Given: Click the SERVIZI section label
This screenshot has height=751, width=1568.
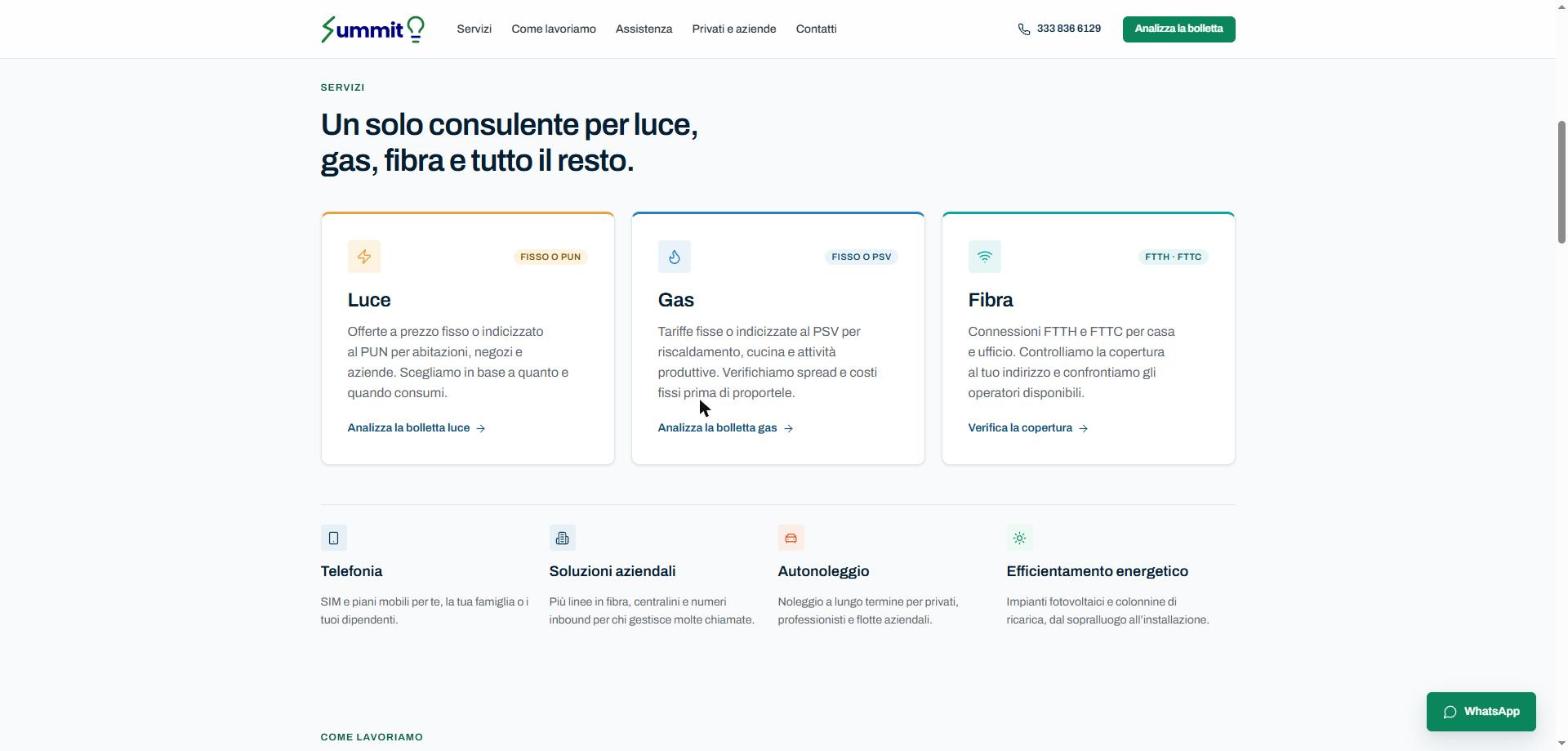Looking at the screenshot, I should pyautogui.click(x=342, y=88).
